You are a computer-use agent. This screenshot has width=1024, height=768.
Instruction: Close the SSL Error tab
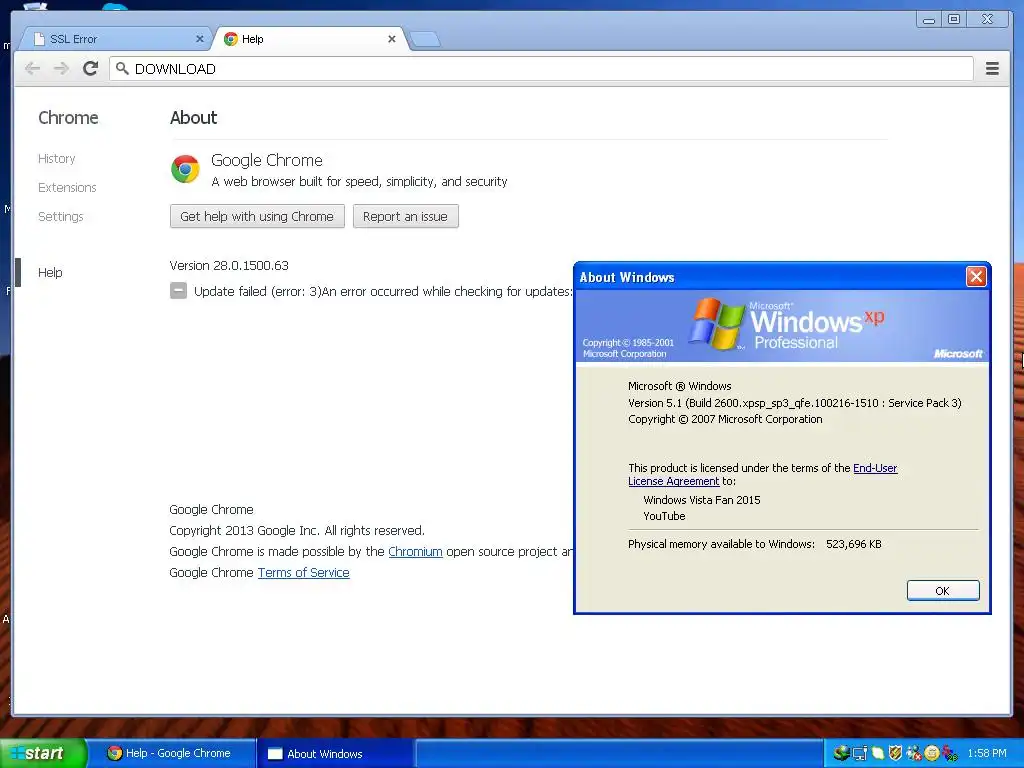point(200,39)
